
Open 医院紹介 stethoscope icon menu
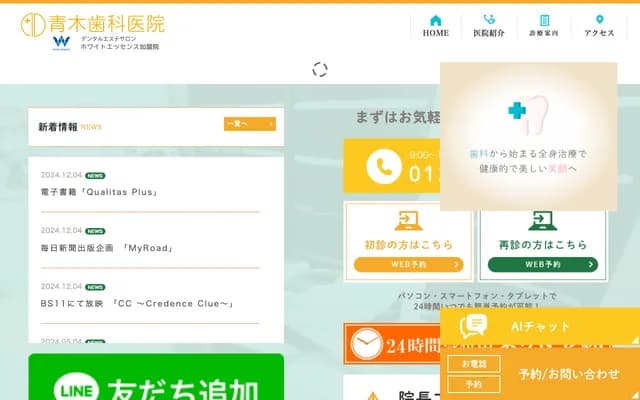pyautogui.click(x=490, y=20)
